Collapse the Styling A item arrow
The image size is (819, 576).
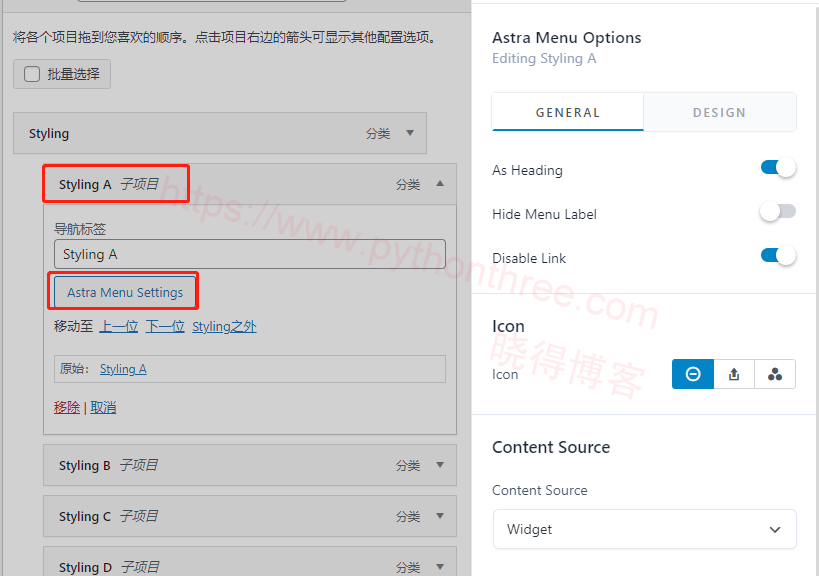pos(440,184)
